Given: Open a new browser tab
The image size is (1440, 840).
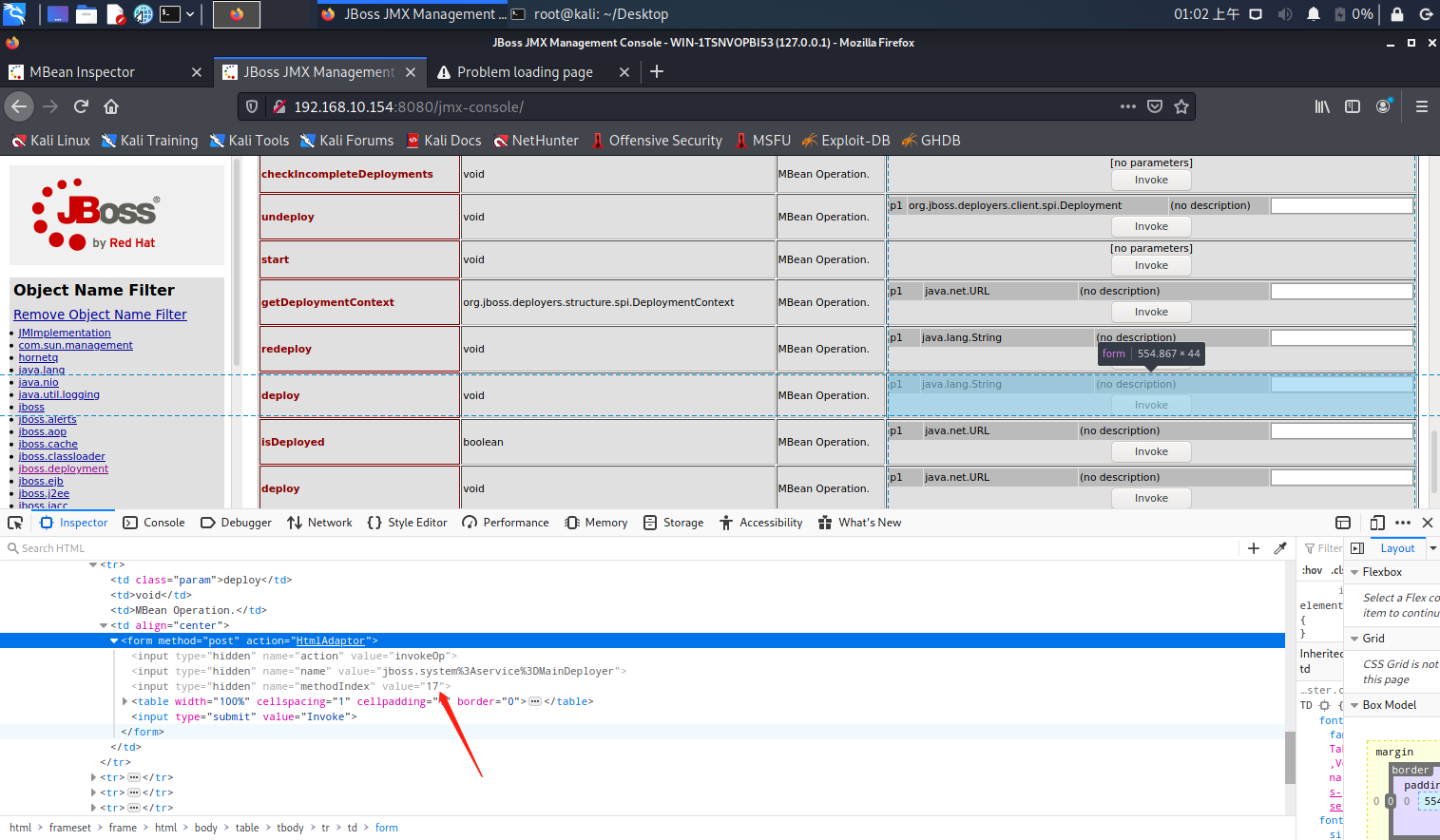Looking at the screenshot, I should coord(657,71).
